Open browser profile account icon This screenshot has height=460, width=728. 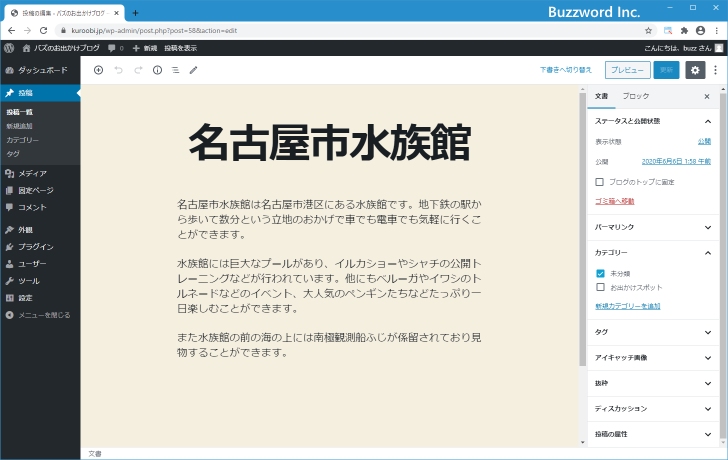pyautogui.click(x=701, y=31)
